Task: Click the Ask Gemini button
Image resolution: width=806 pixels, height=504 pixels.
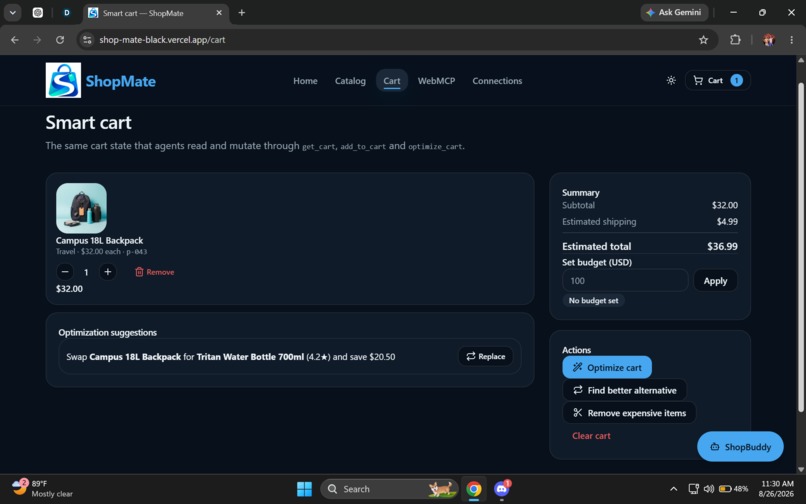Action: tap(674, 12)
